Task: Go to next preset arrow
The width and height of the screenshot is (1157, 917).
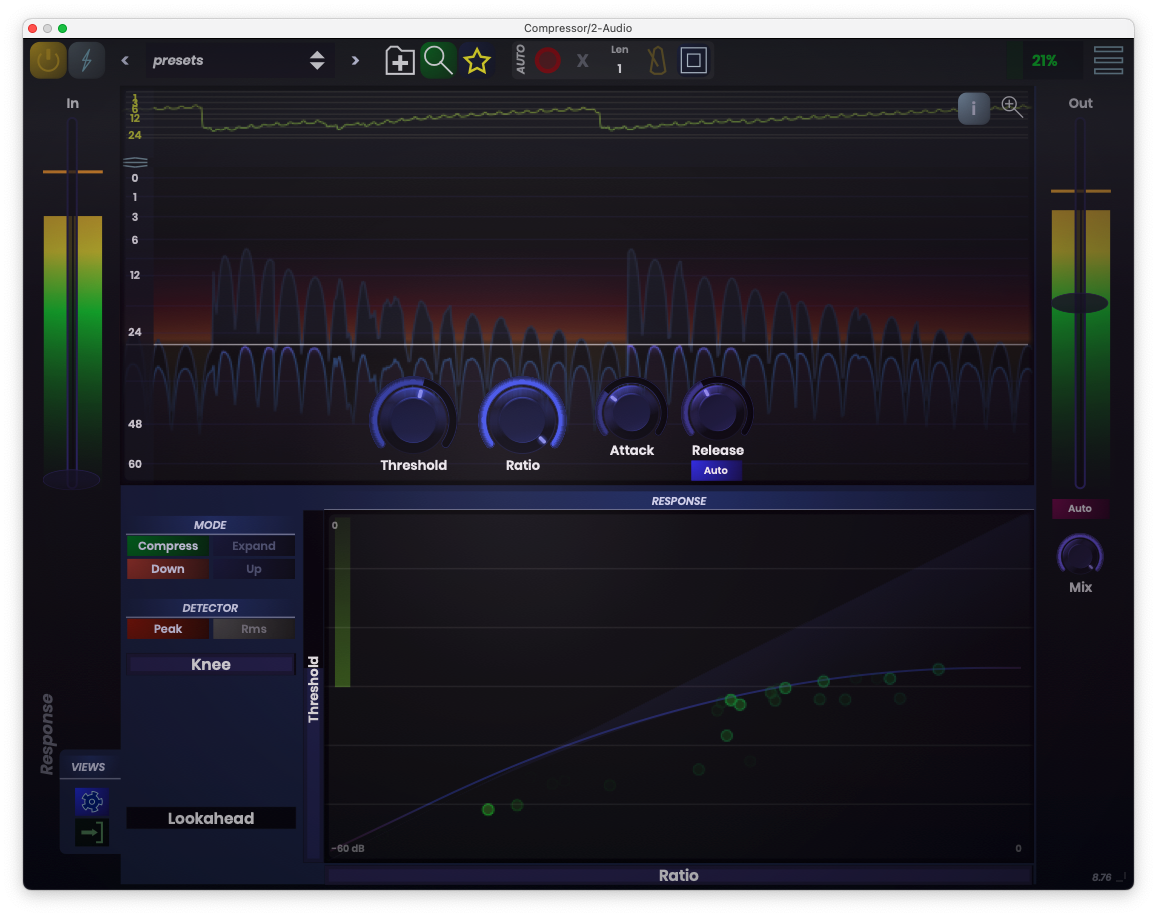Action: click(x=354, y=60)
